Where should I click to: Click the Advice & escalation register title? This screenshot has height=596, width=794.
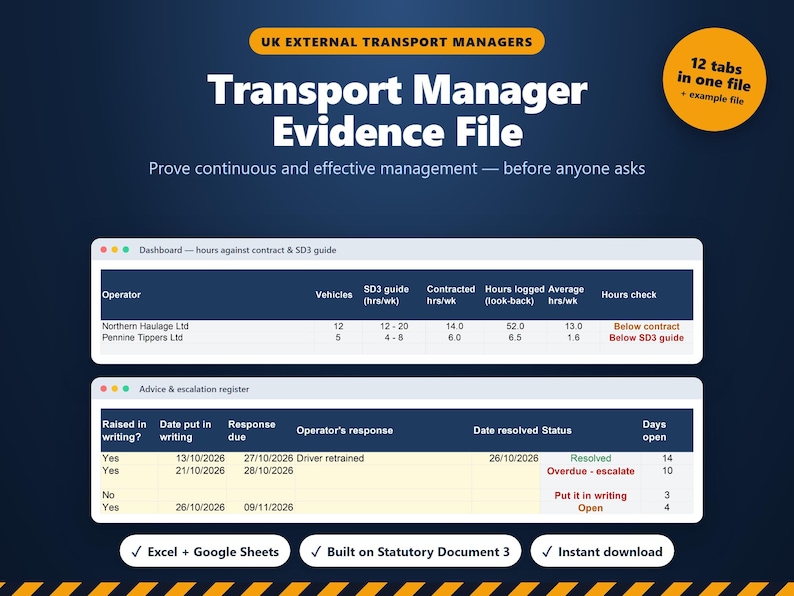(194, 389)
